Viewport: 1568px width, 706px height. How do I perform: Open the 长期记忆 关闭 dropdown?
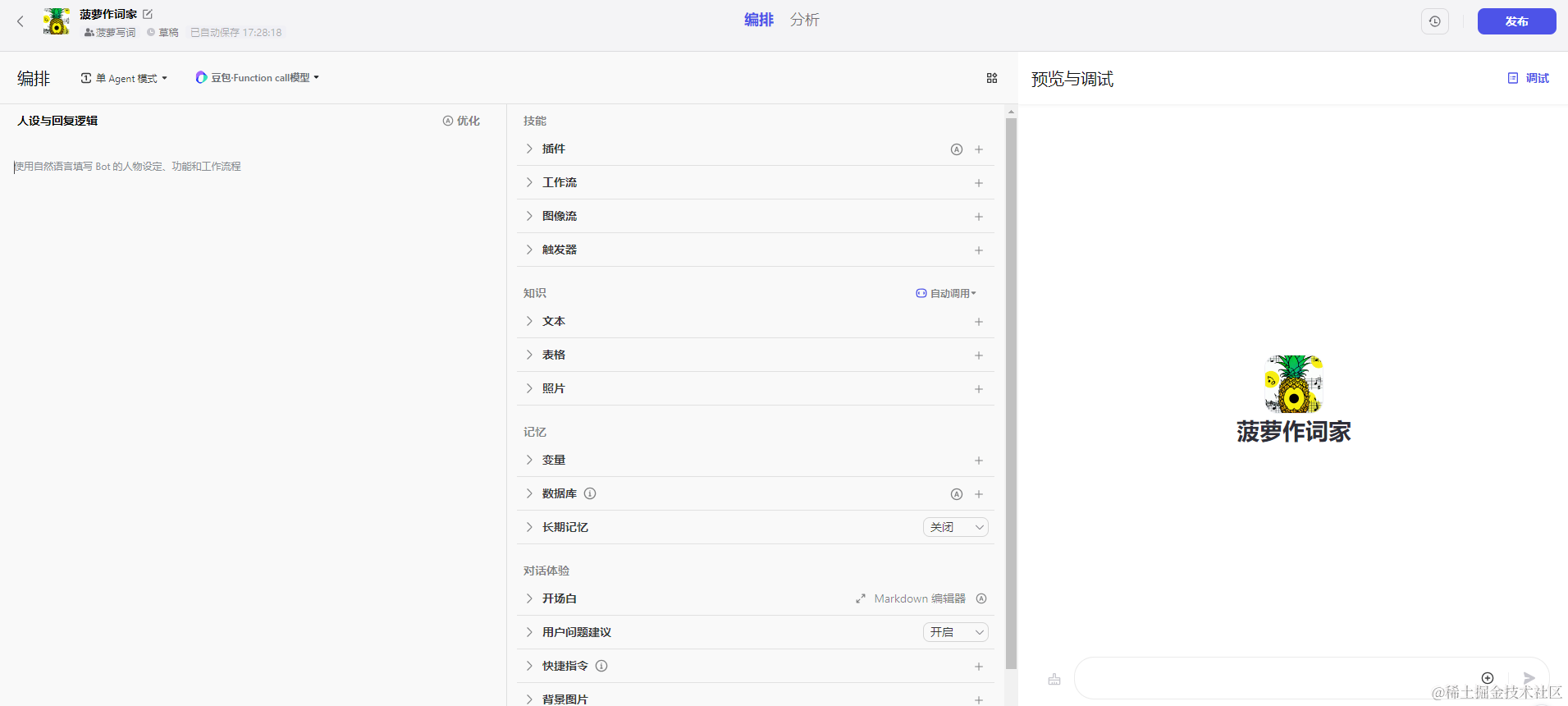pyautogui.click(x=955, y=527)
